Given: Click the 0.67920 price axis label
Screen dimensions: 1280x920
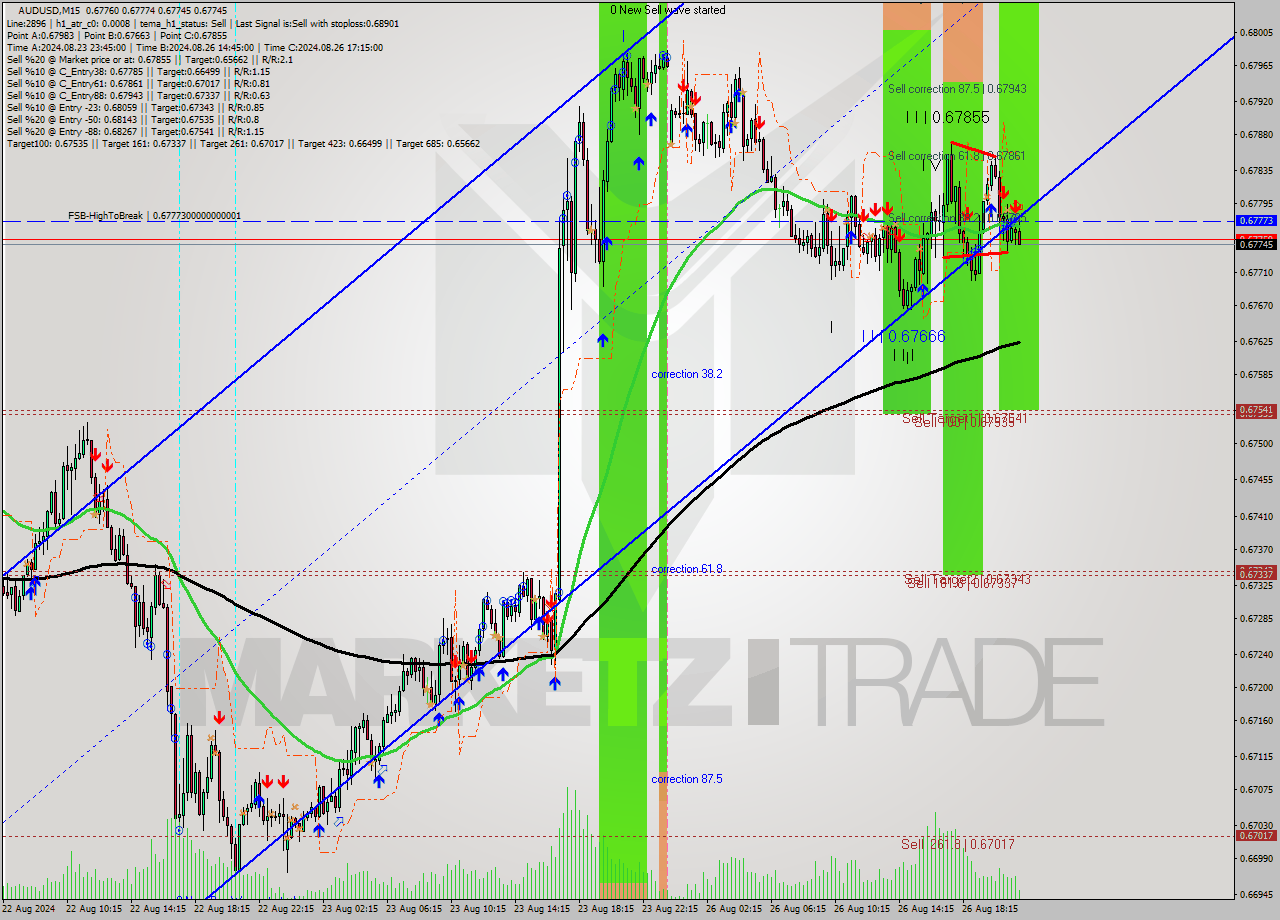Looking at the screenshot, I should 1256,101.
